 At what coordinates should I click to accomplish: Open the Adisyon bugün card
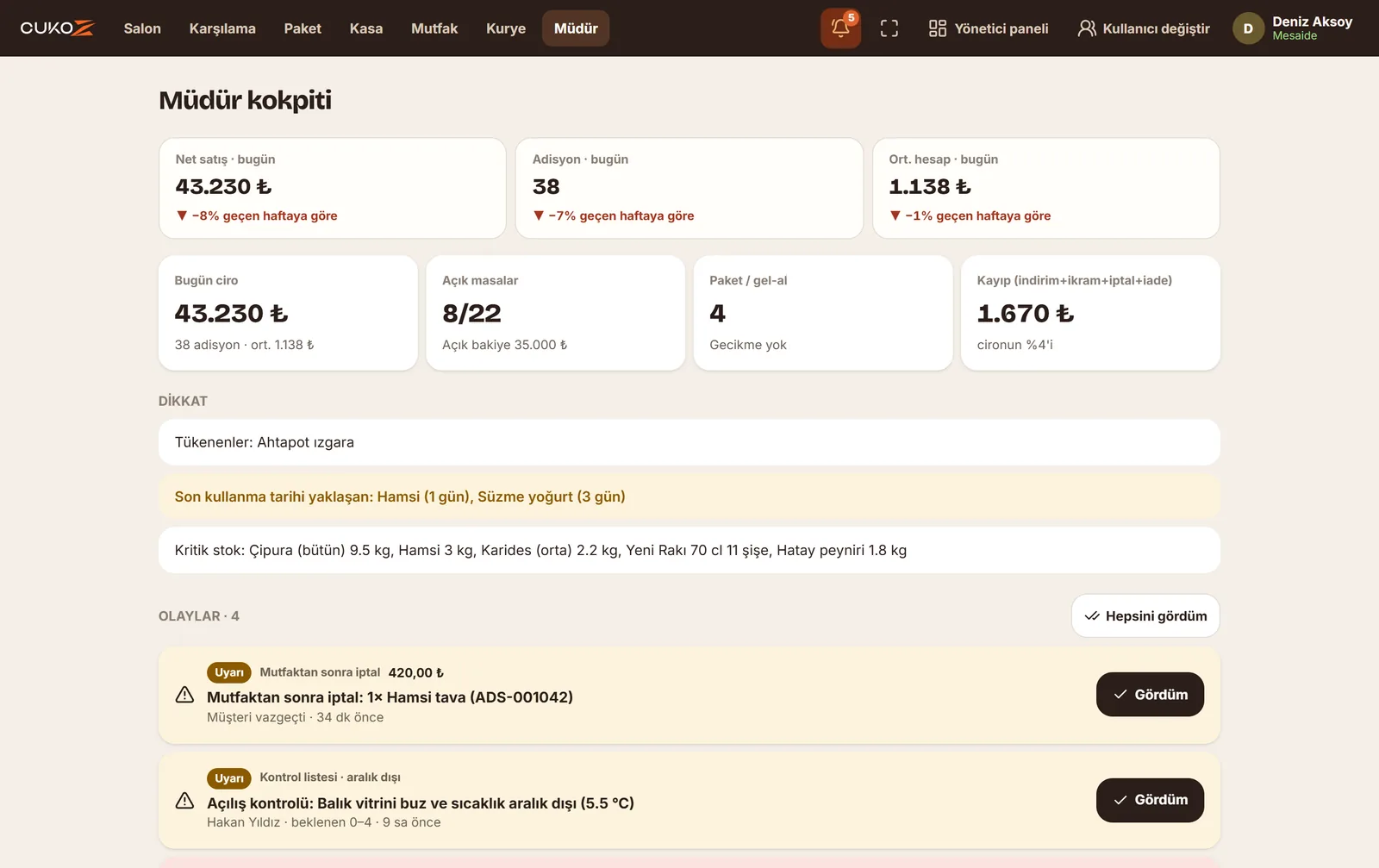pos(689,188)
